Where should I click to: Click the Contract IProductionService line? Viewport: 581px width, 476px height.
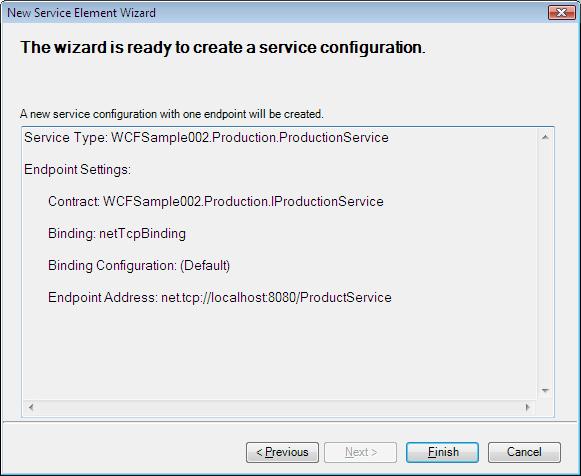pyautogui.click(x=216, y=202)
